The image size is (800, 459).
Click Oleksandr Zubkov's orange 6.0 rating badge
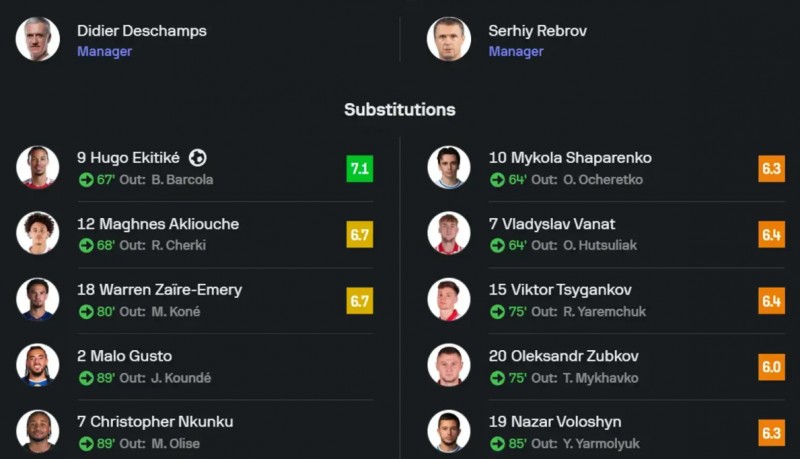click(x=771, y=367)
